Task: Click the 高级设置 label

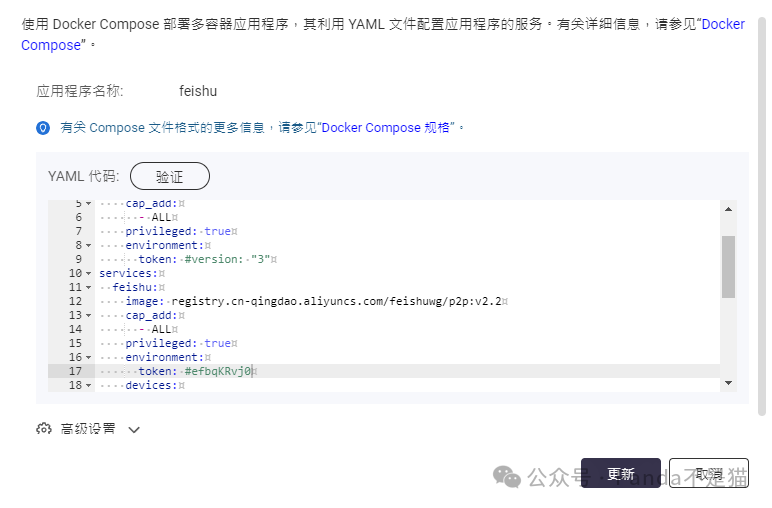Action: click(x=88, y=429)
